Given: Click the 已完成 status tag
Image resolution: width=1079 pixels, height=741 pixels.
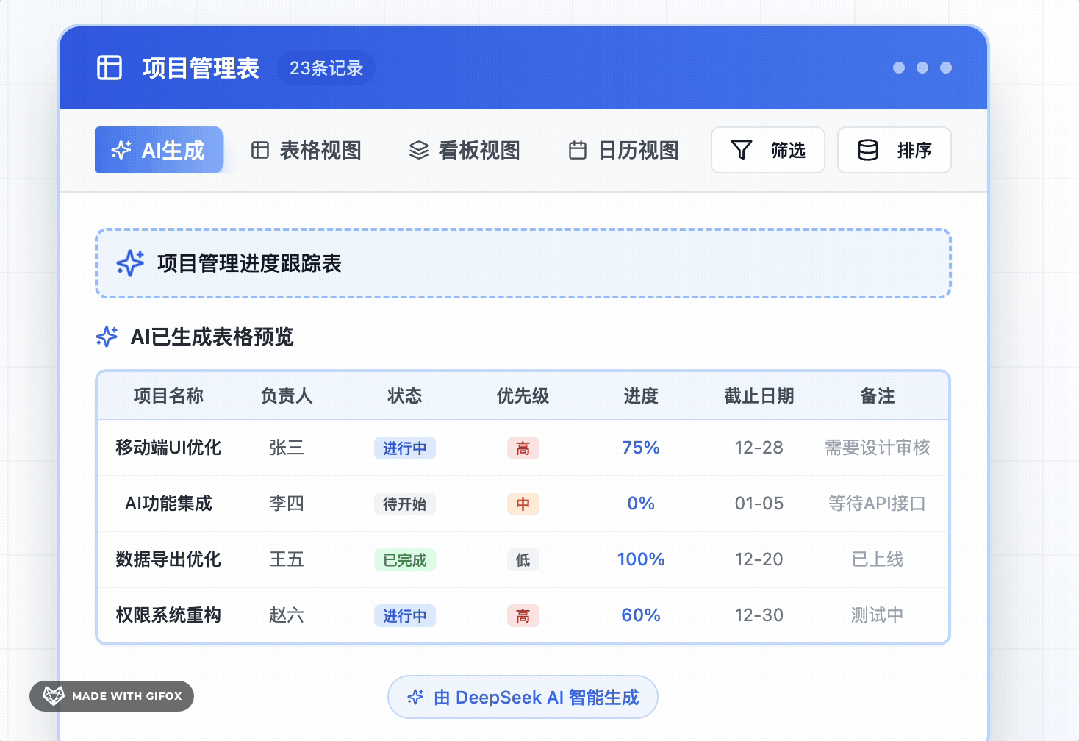Looking at the screenshot, I should click(405, 559).
